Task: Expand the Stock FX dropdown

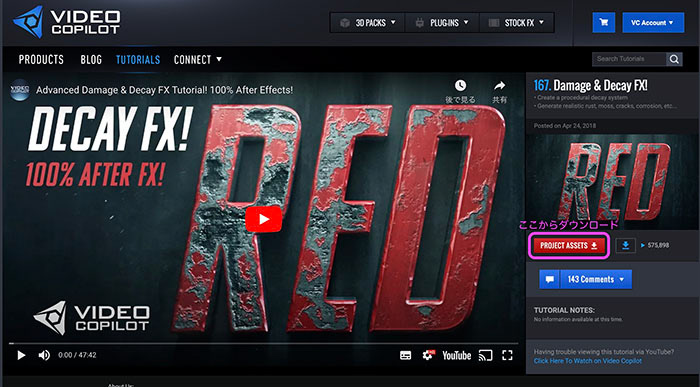Action: pyautogui.click(x=517, y=22)
